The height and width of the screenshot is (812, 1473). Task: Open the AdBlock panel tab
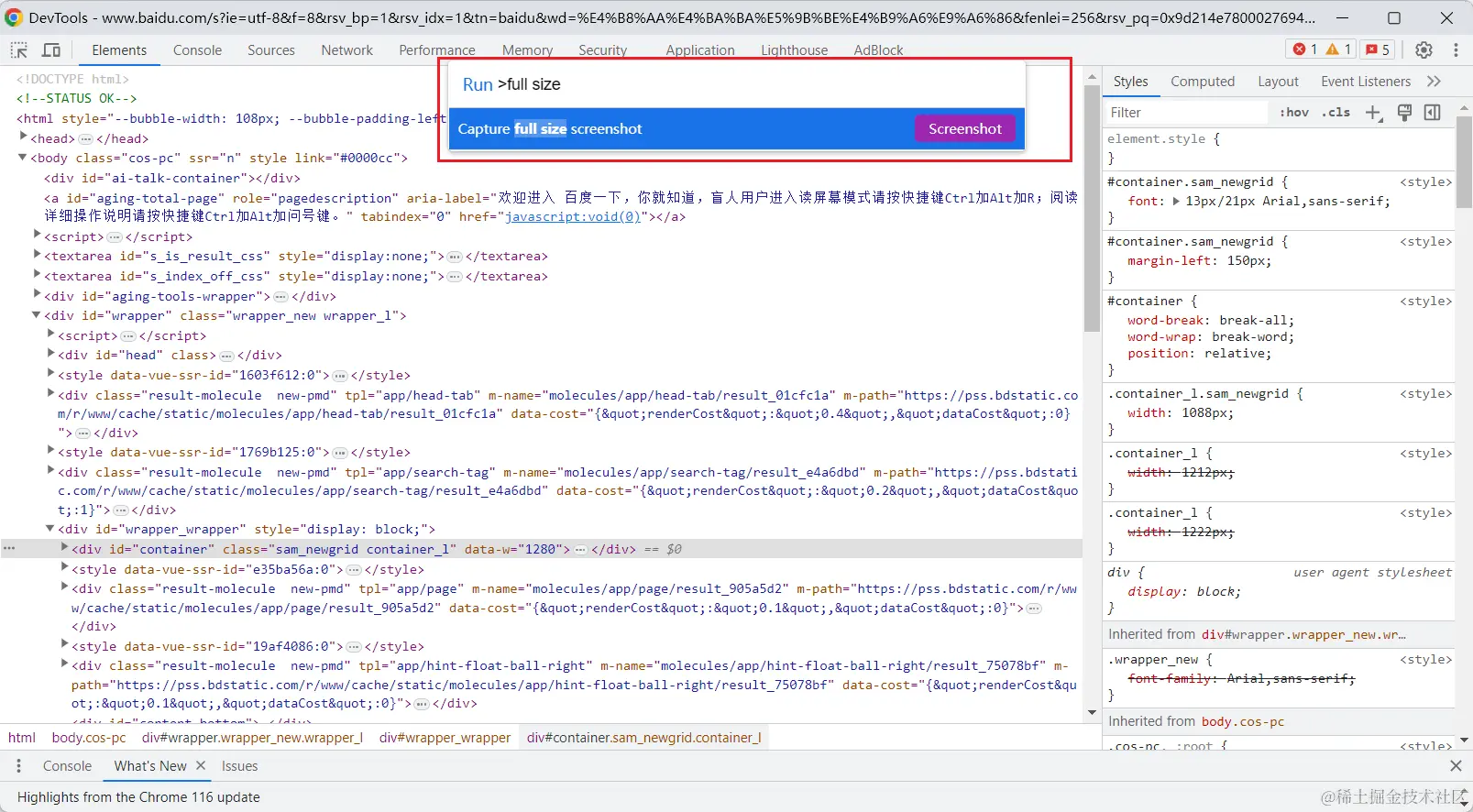(878, 50)
